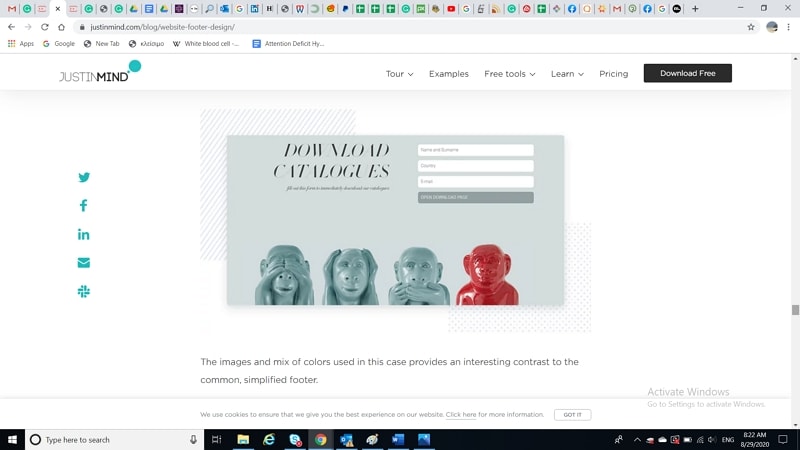Open the Apps bookmarks shortcut
This screenshot has height=450, width=800.
click(21, 43)
